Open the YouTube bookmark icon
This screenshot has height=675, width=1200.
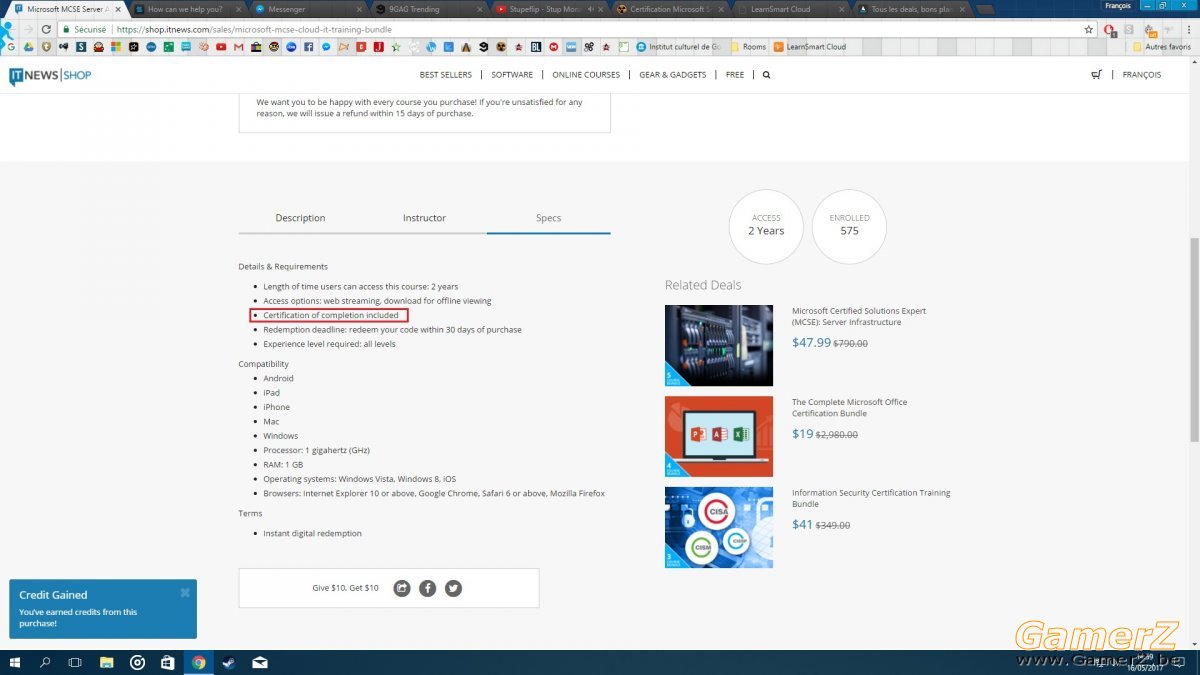click(221, 46)
